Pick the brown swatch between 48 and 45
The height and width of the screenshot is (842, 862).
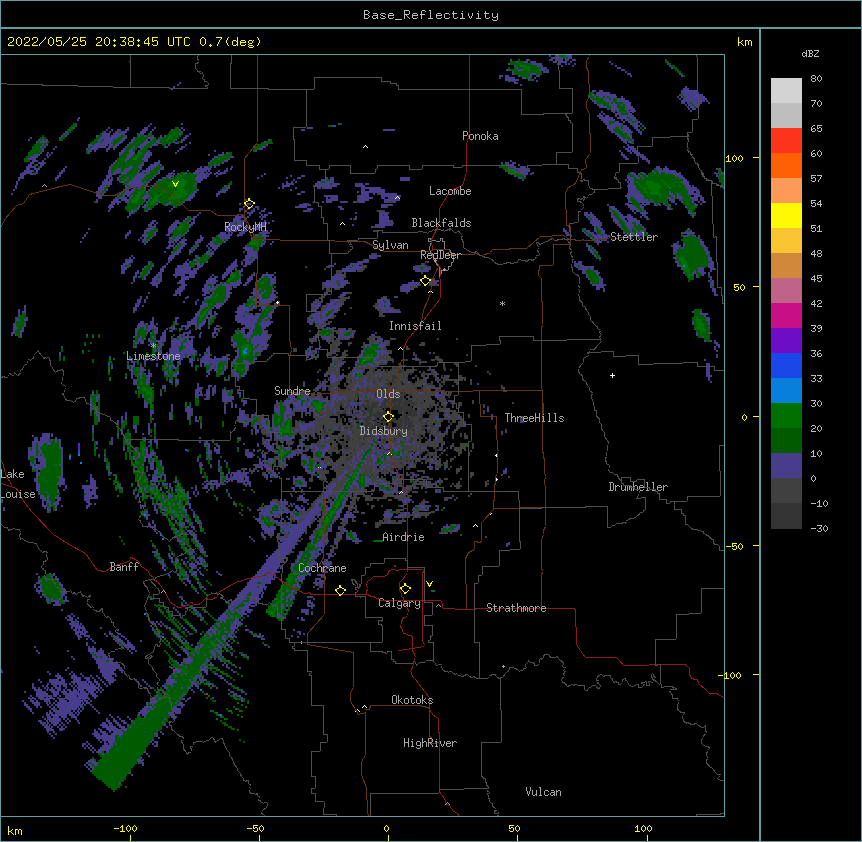pyautogui.click(x=786, y=265)
